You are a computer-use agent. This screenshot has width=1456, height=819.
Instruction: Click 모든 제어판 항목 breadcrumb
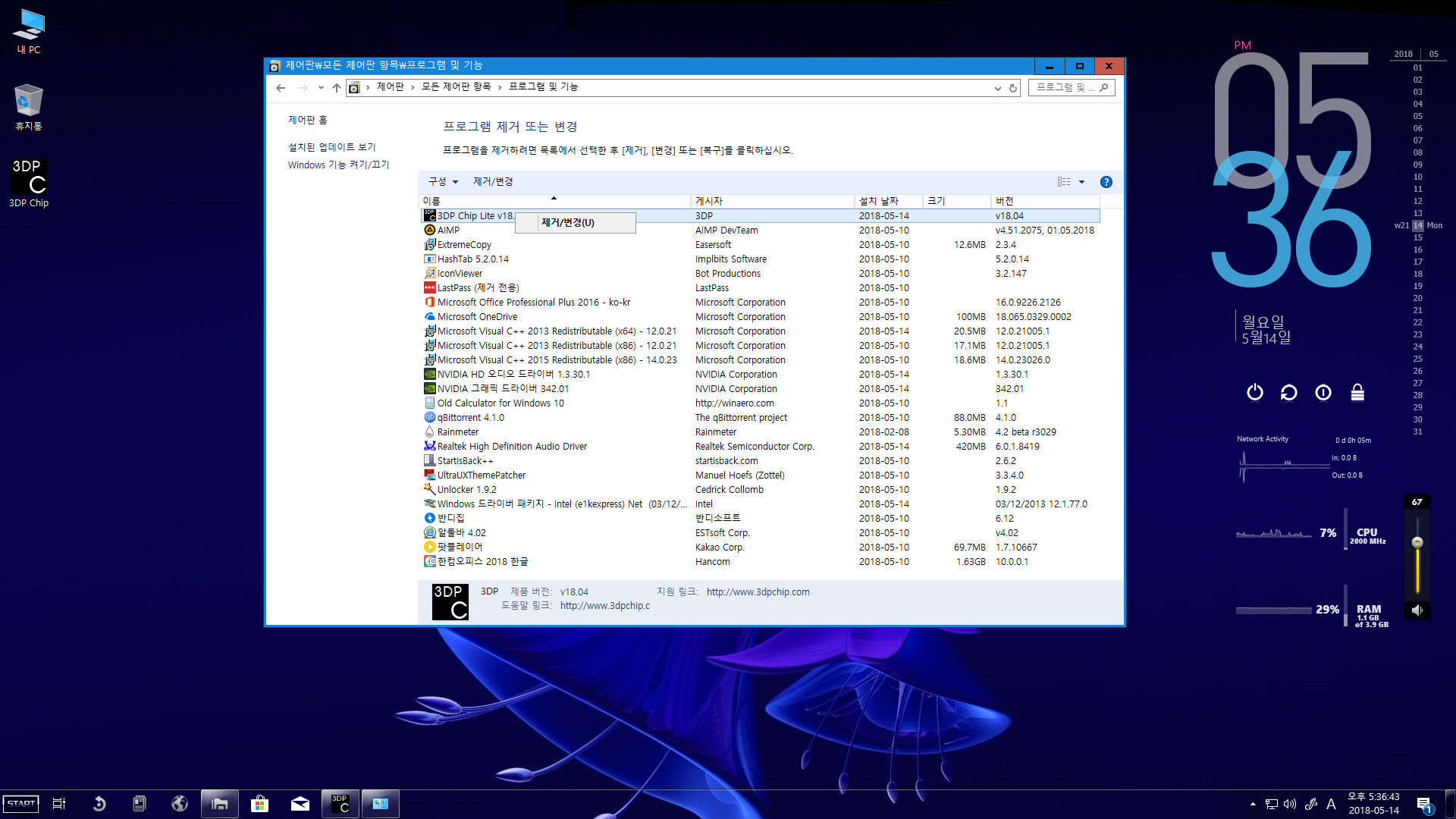(x=457, y=87)
